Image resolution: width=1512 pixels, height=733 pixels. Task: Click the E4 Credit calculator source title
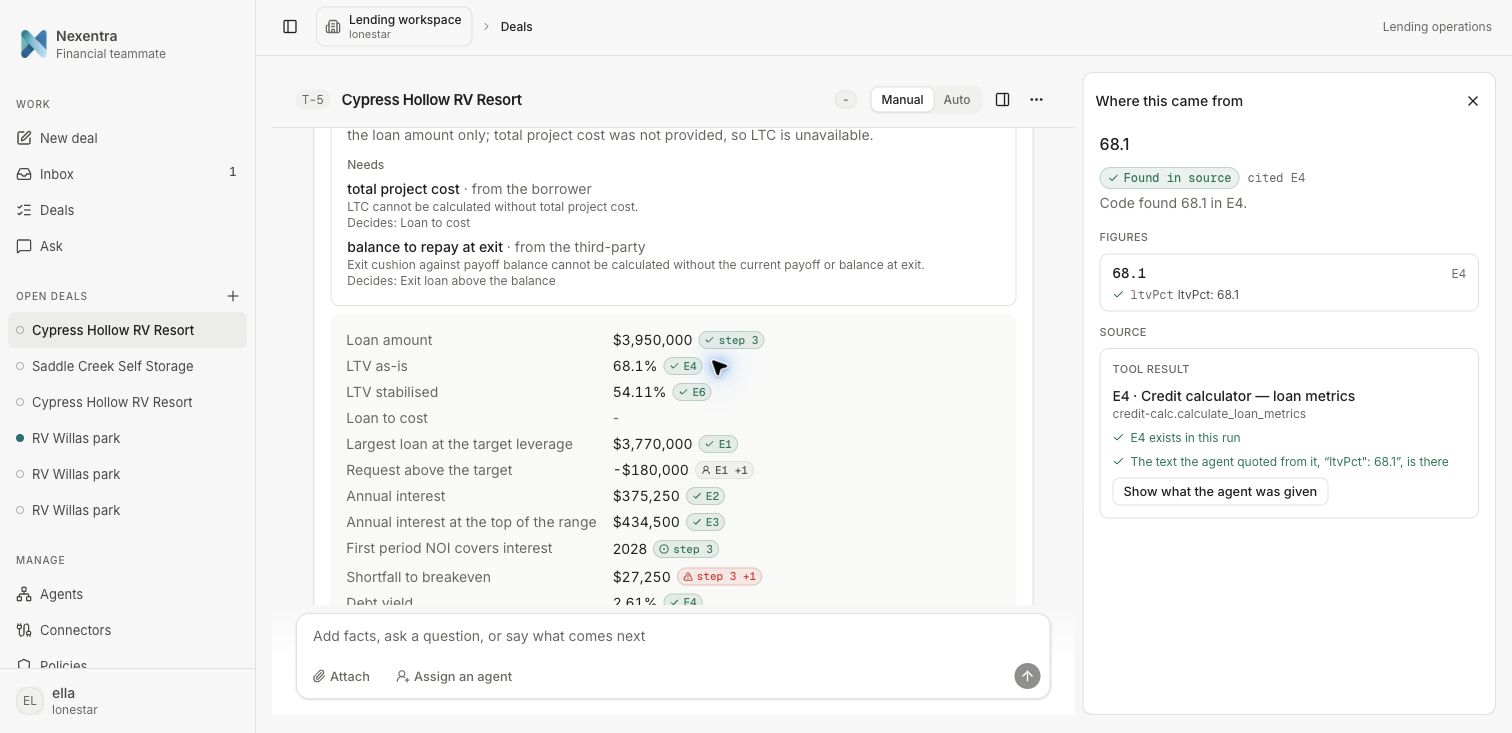click(1234, 396)
